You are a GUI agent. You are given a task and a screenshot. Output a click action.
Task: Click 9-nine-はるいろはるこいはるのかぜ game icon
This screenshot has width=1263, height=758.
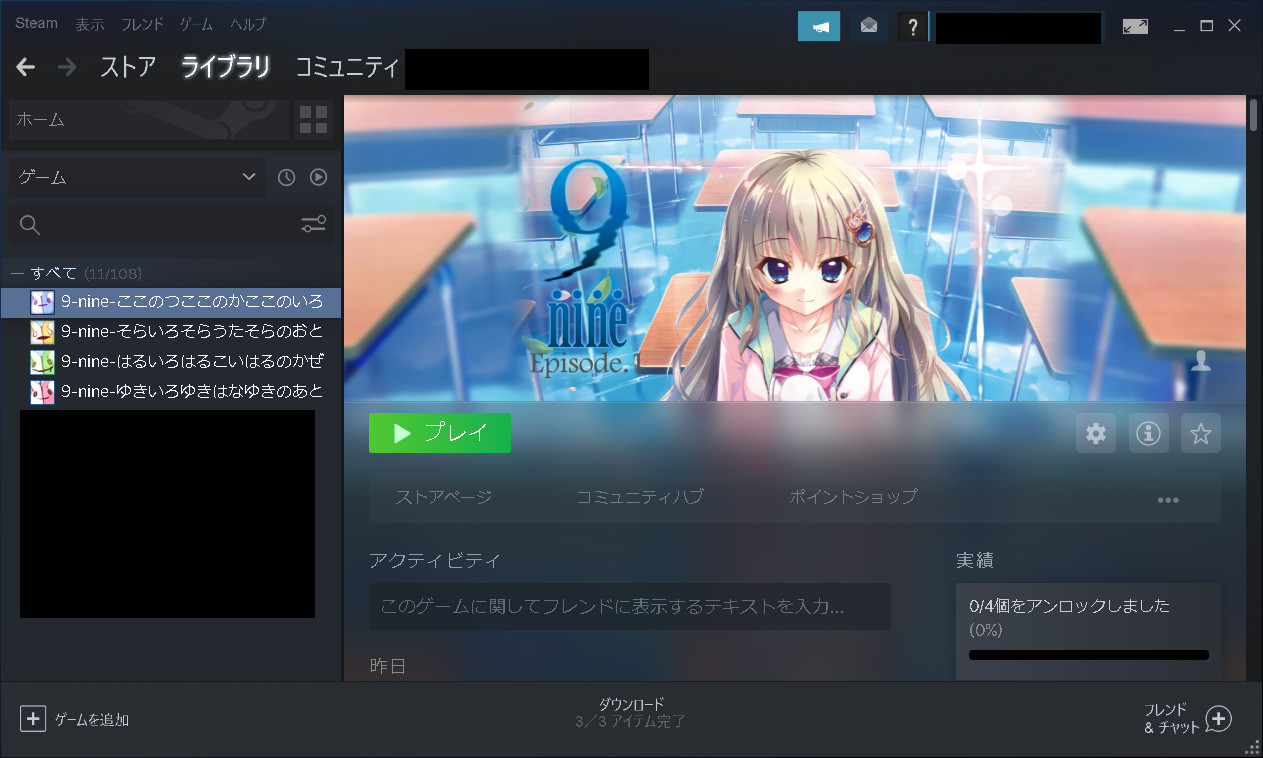tap(42, 361)
